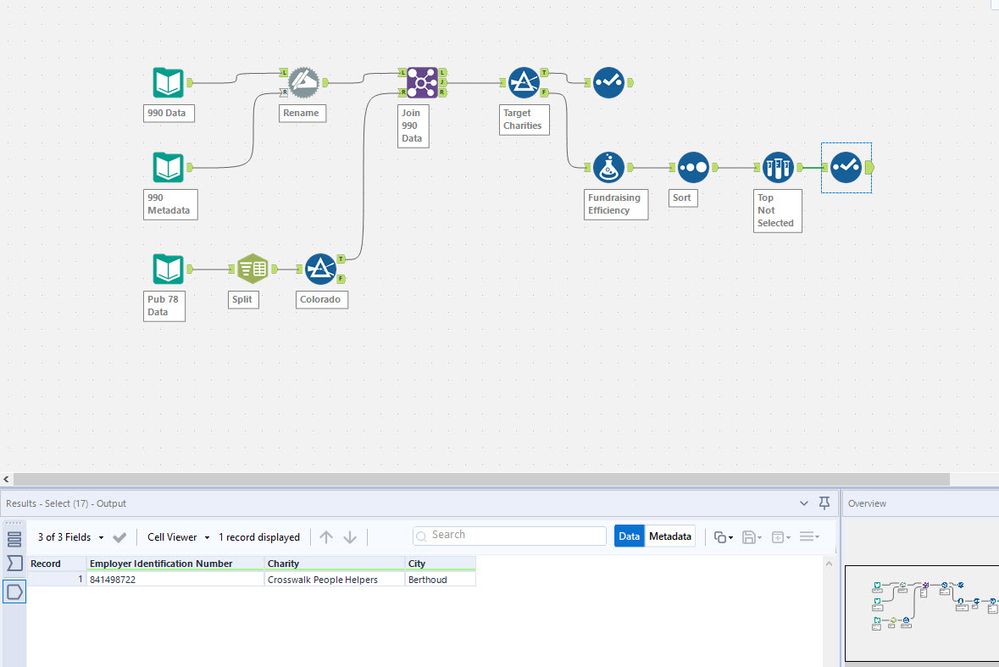Click the Search field in Results
Image resolution: width=999 pixels, height=667 pixels.
coord(510,536)
